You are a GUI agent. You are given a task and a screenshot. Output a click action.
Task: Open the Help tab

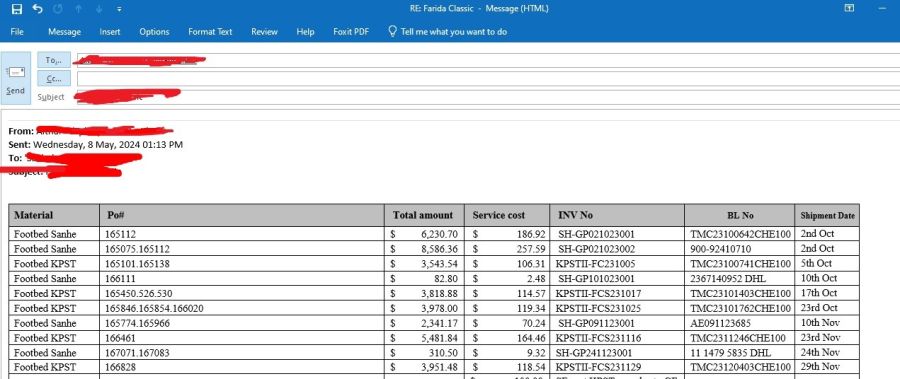point(305,32)
